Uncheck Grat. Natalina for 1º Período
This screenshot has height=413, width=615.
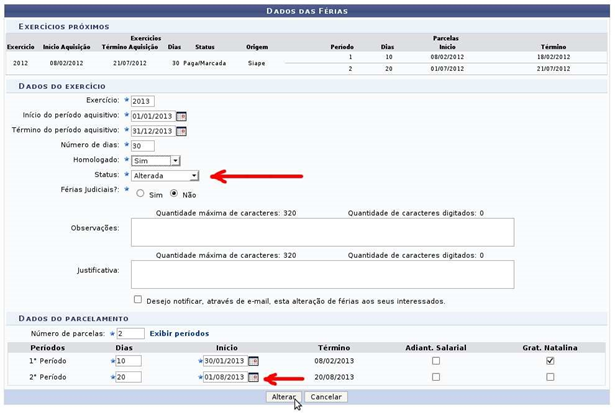[550, 361]
